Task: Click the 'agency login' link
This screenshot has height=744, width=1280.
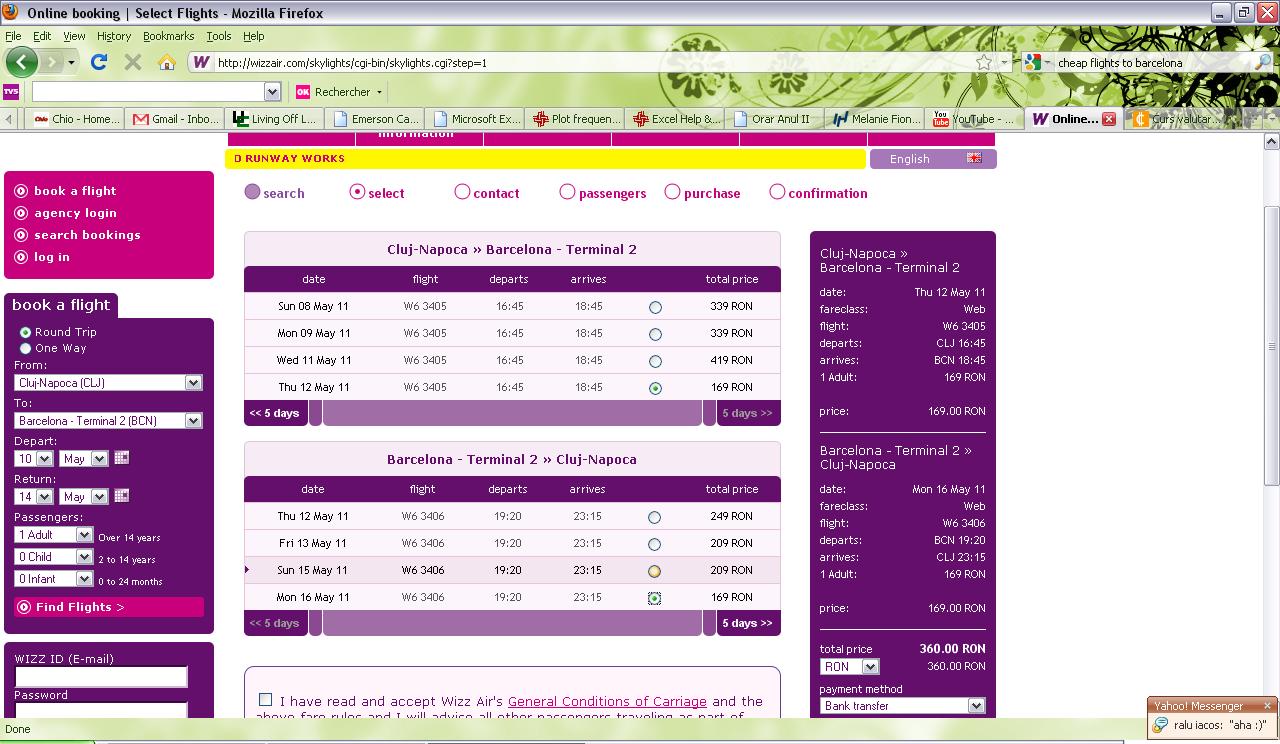Action: (75, 213)
